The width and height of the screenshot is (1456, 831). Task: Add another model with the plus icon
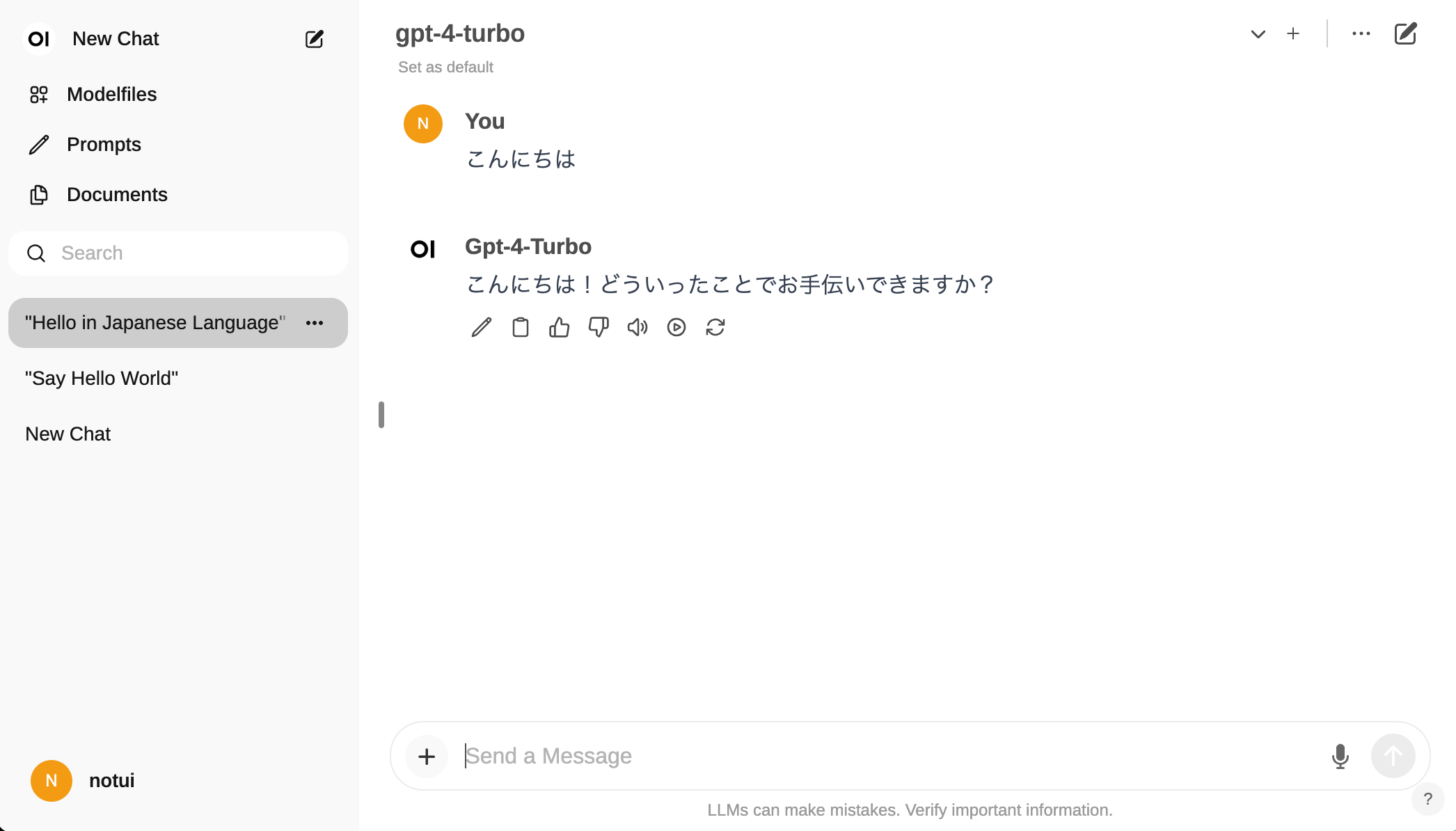[1292, 34]
